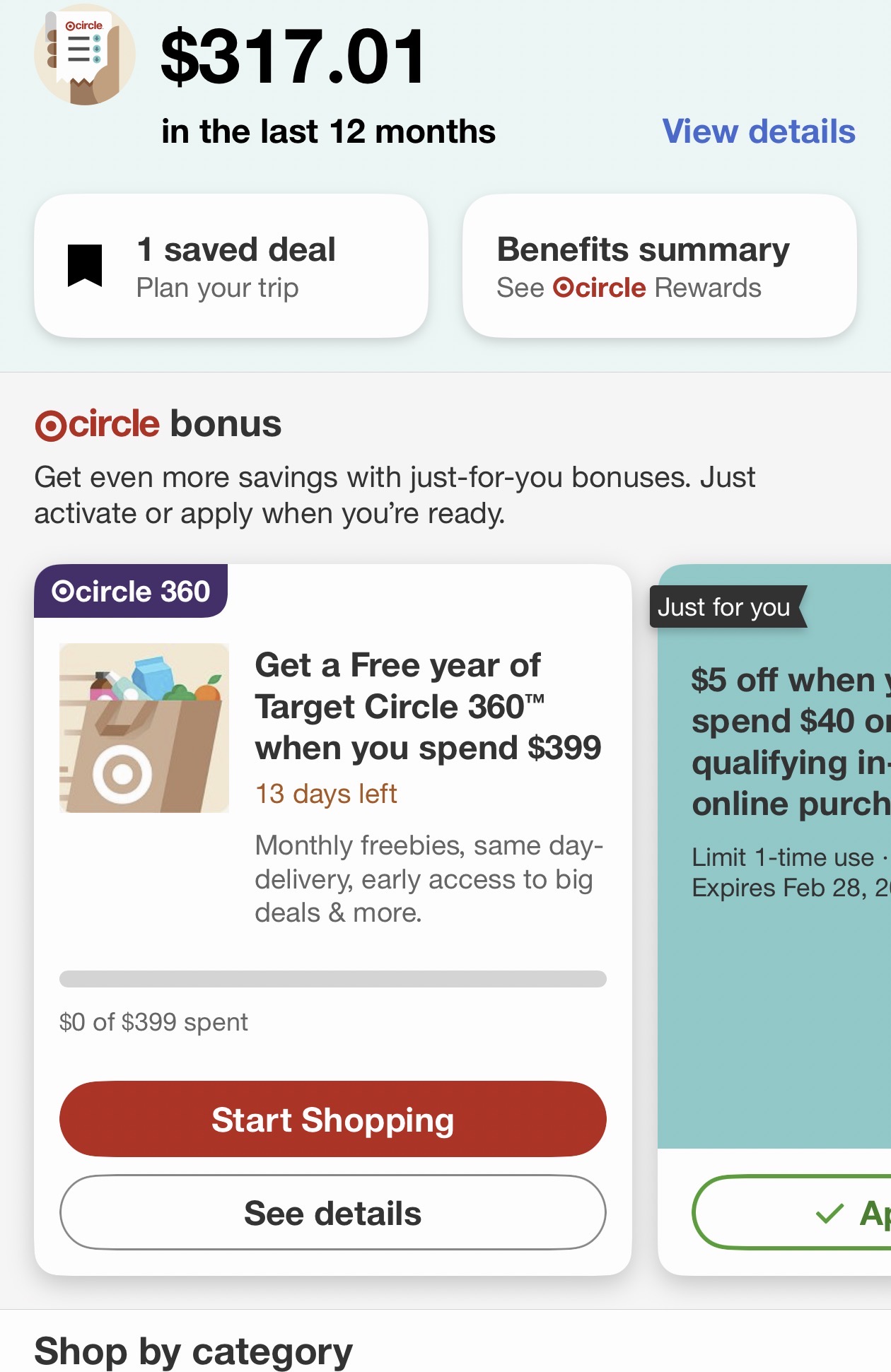Screen dimensions: 891x1372
Task: Tap the $0 of $399 spent text
Action: [x=153, y=1022]
